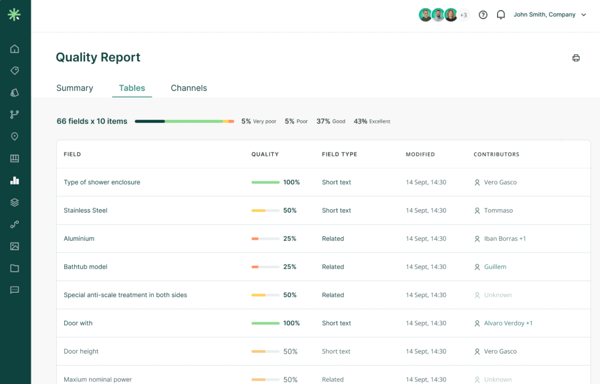Show the +3 additional users badge

(464, 15)
